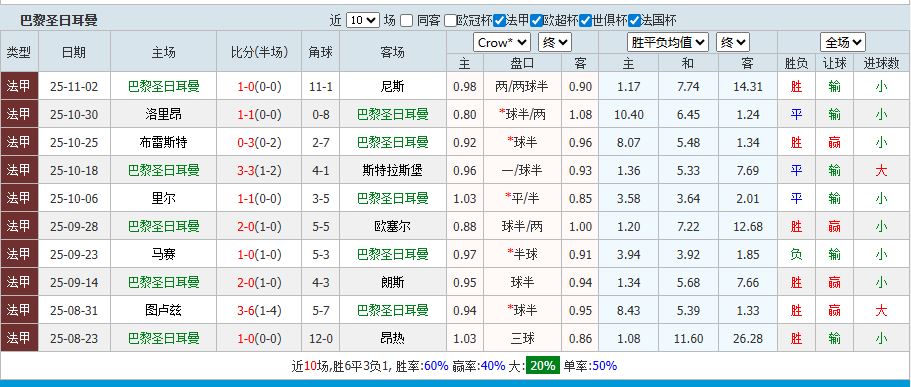The image size is (911, 387).
Task: Click the 负 result in the 马赛 row
Action: click(796, 254)
